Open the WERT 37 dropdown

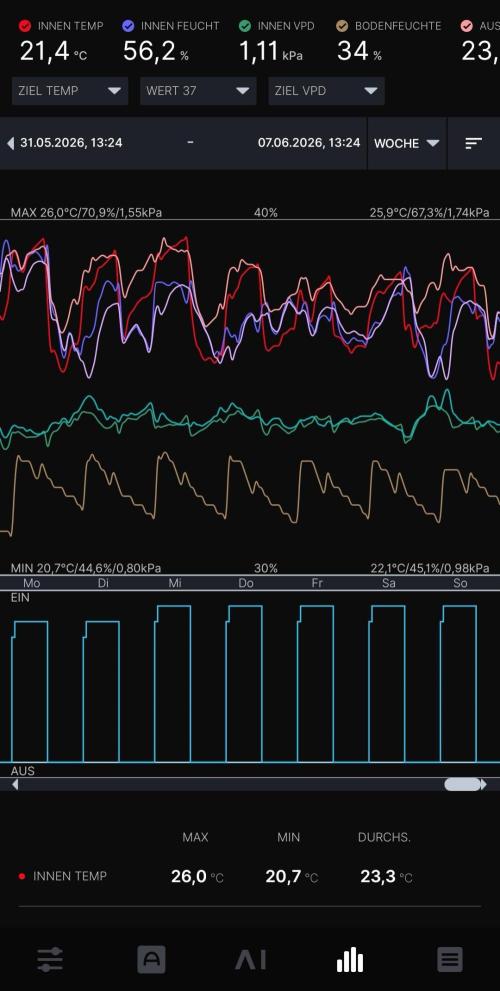click(198, 91)
